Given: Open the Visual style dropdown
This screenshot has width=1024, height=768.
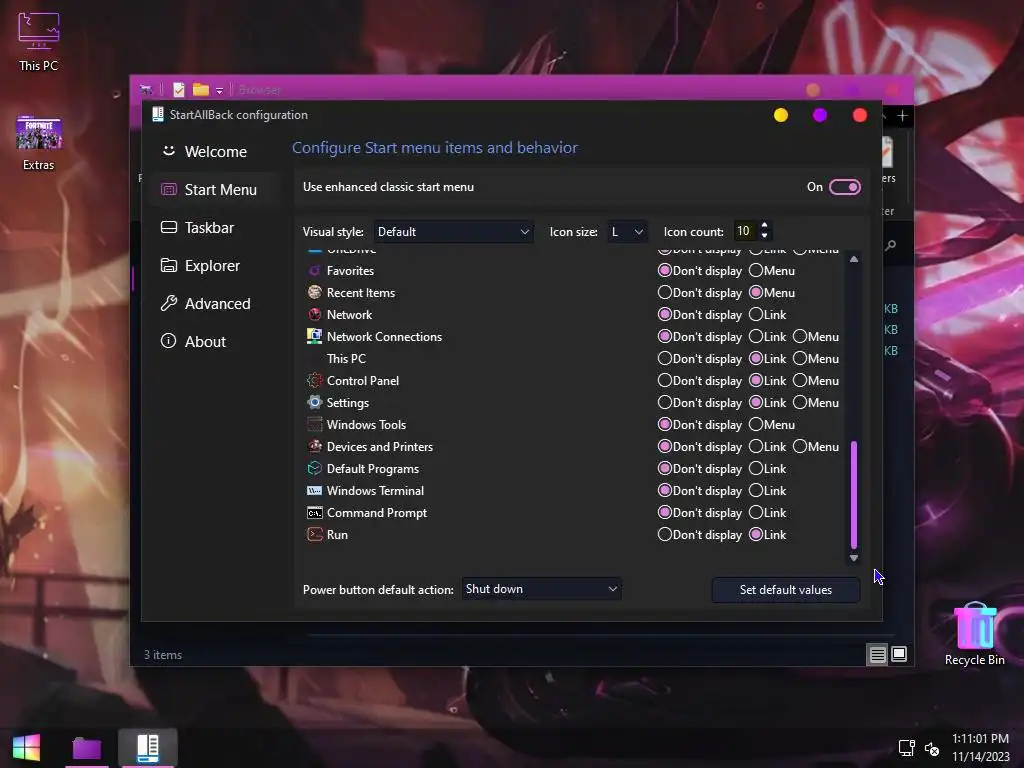Looking at the screenshot, I should click(x=453, y=232).
